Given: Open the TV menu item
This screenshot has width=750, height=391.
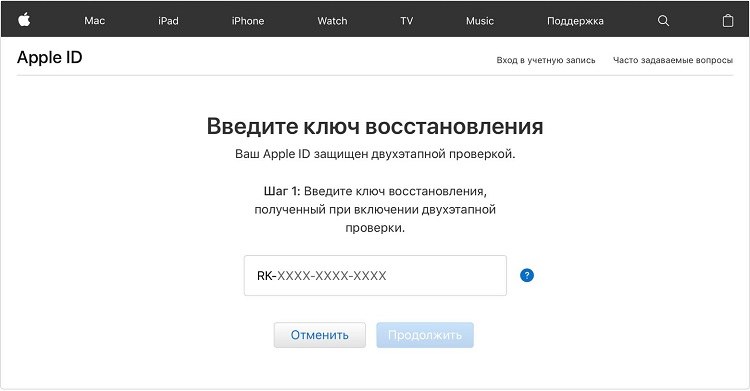Looking at the screenshot, I should tap(407, 21).
